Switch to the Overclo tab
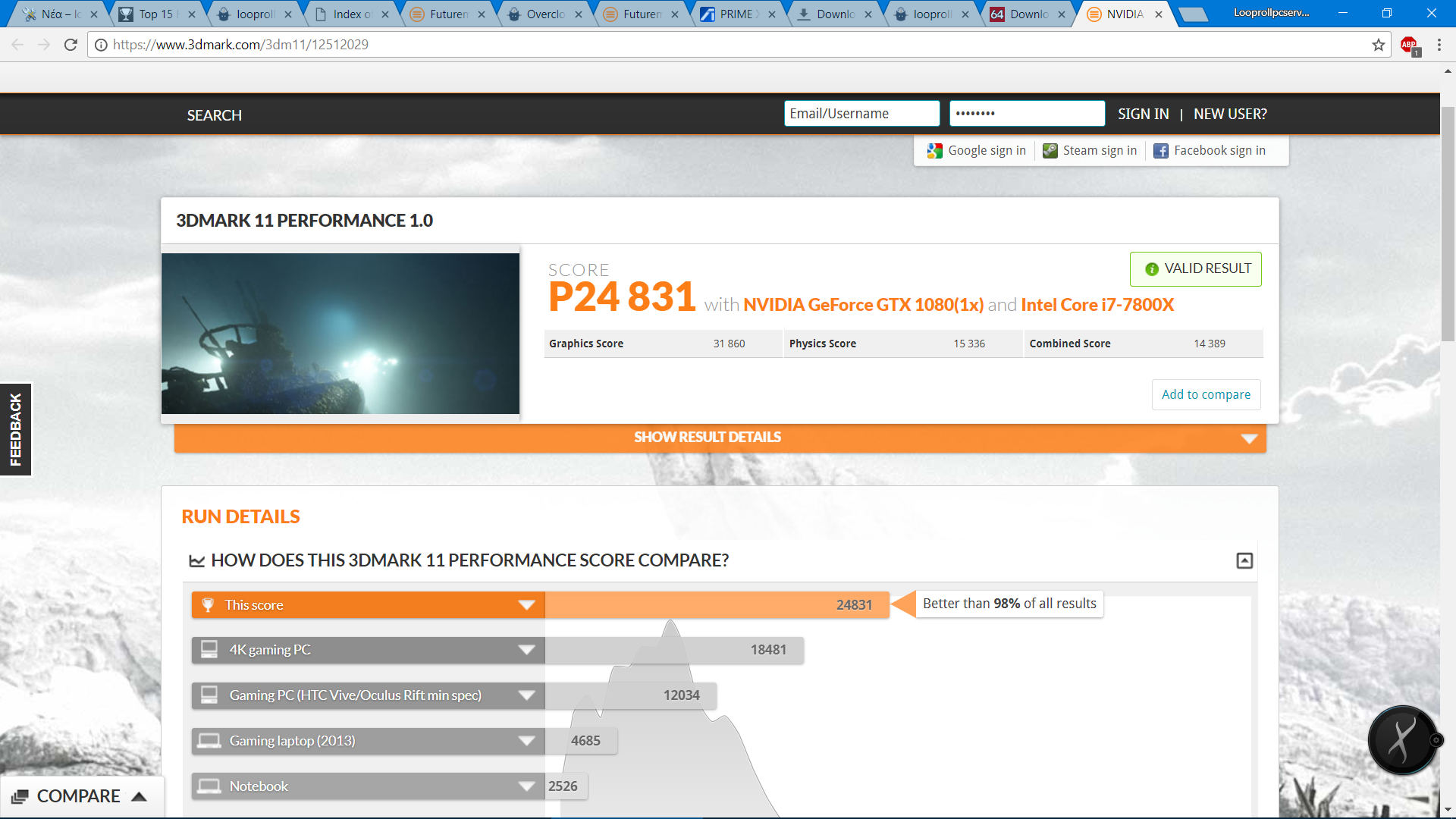The width and height of the screenshot is (1456, 819). 544,14
